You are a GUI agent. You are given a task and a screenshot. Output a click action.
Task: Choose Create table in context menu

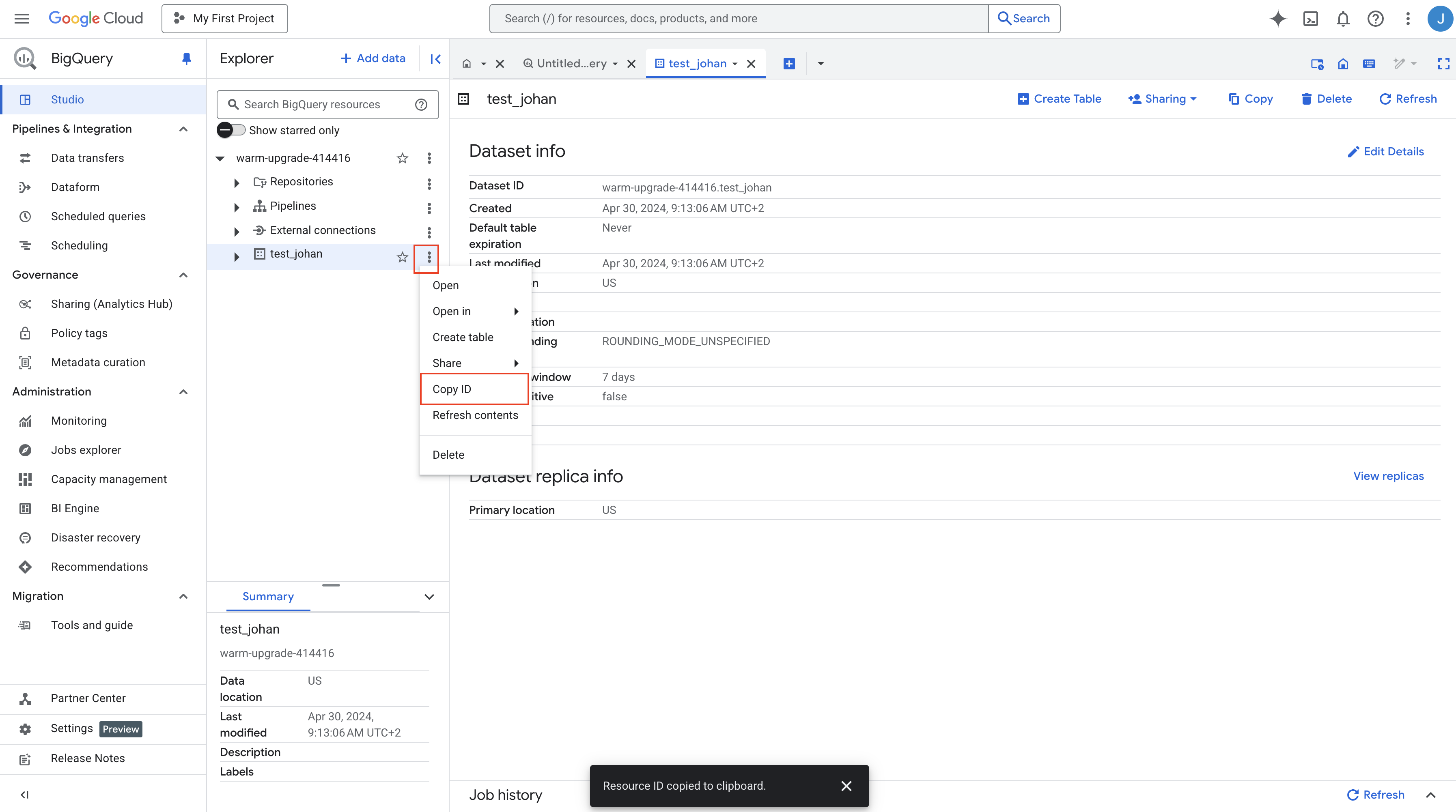point(475,337)
